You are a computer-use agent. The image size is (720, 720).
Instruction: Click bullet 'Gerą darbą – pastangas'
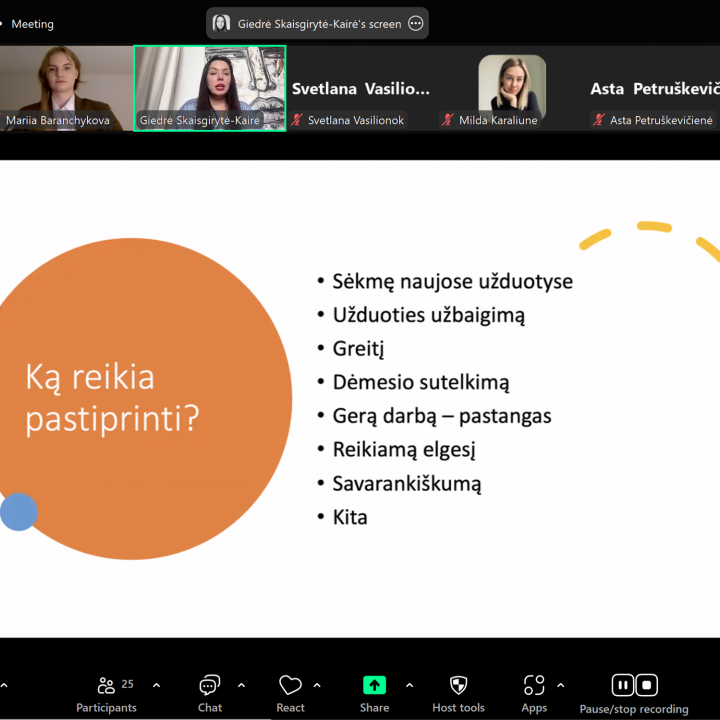tap(442, 416)
